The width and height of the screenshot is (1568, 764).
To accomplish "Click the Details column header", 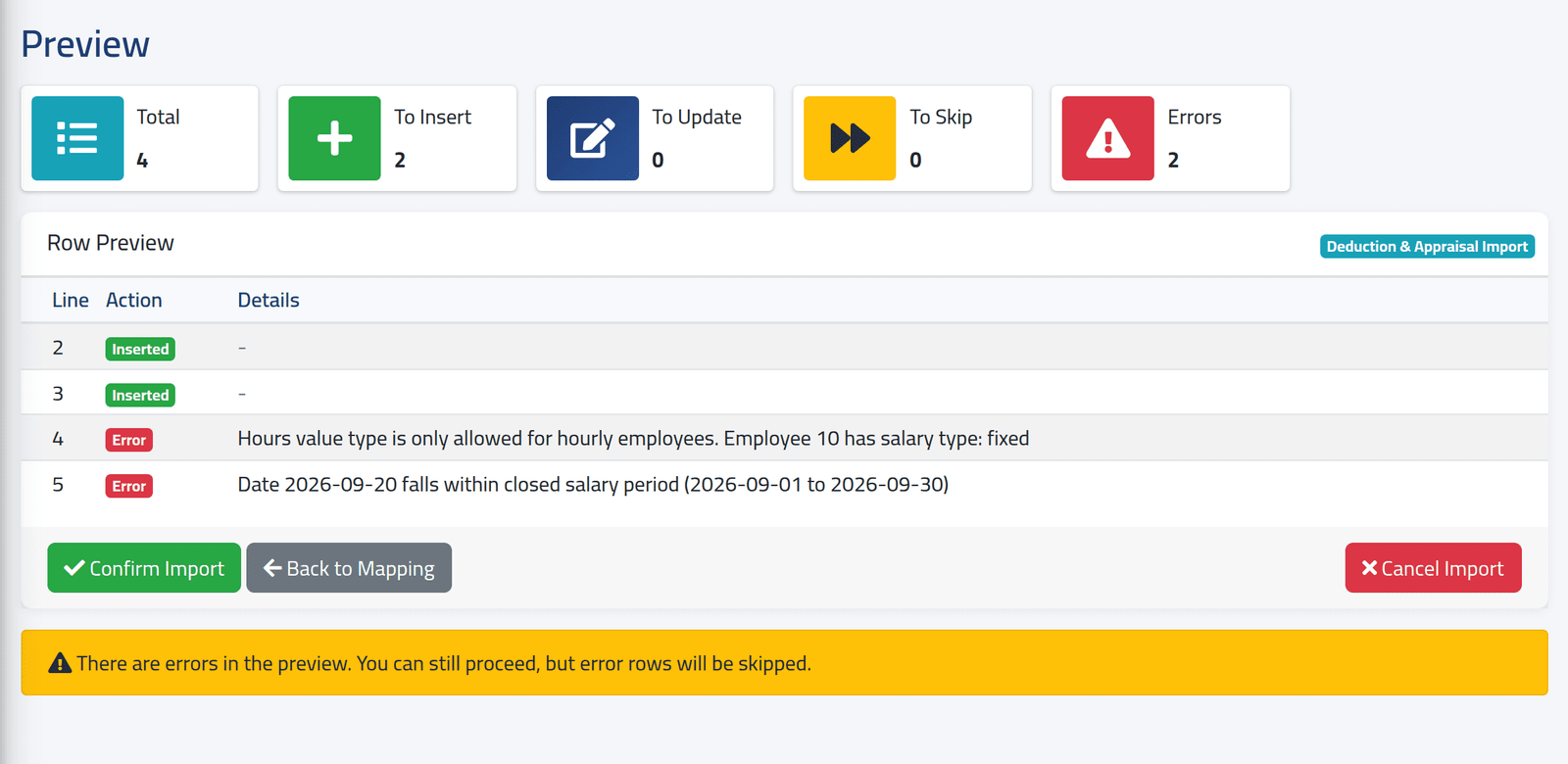I will pyautogui.click(x=269, y=301).
